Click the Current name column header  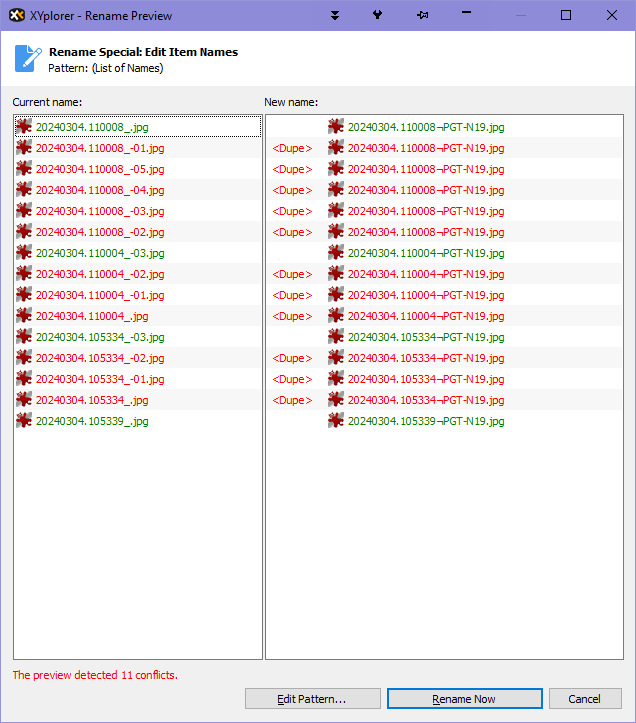(47, 102)
